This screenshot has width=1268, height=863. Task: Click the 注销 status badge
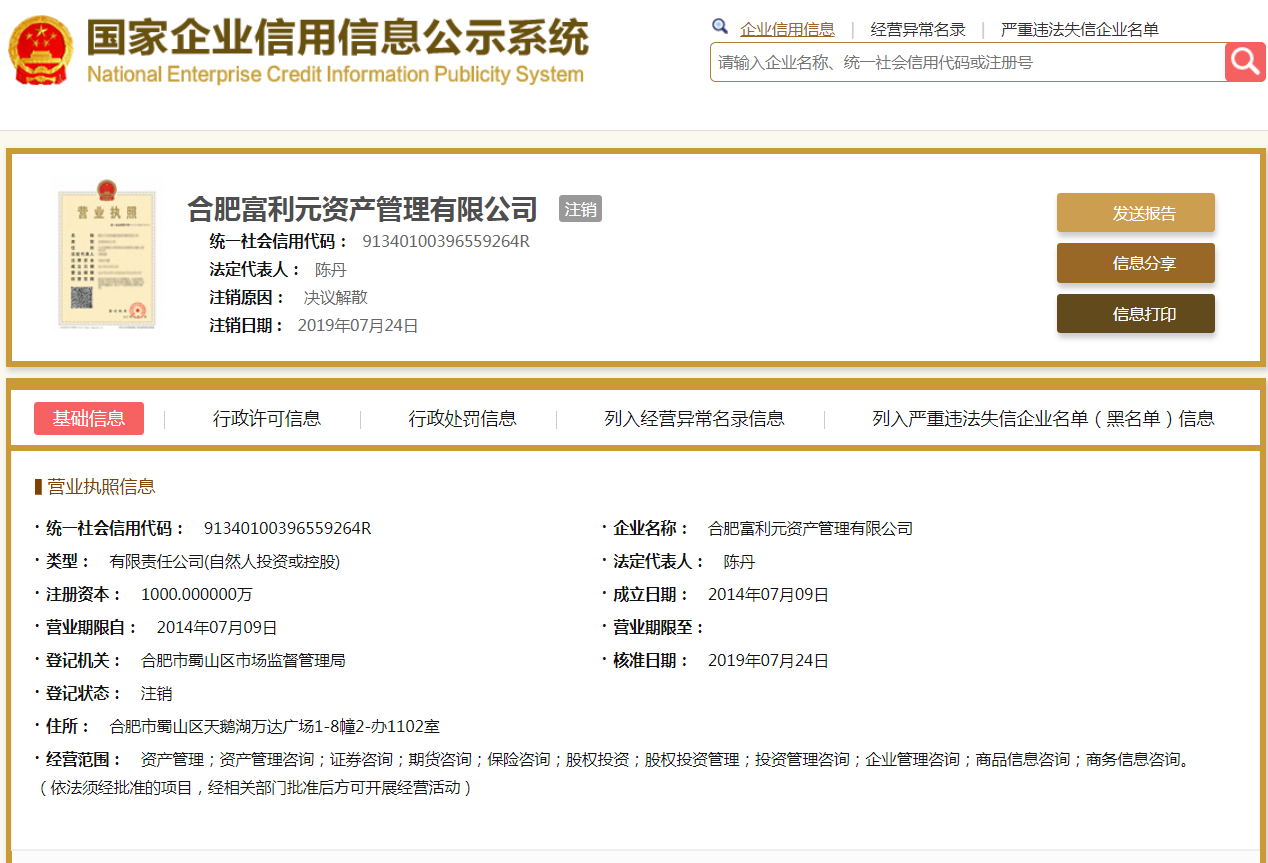pyautogui.click(x=580, y=209)
